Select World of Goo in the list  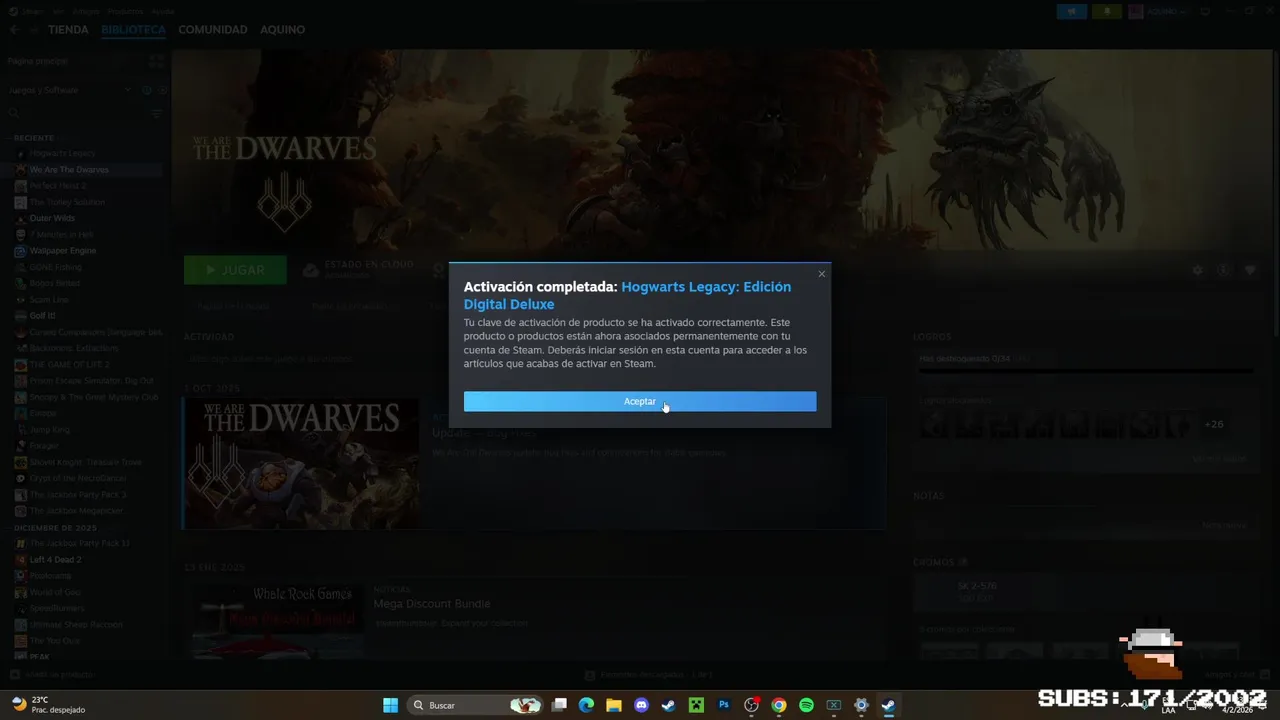click(55, 592)
